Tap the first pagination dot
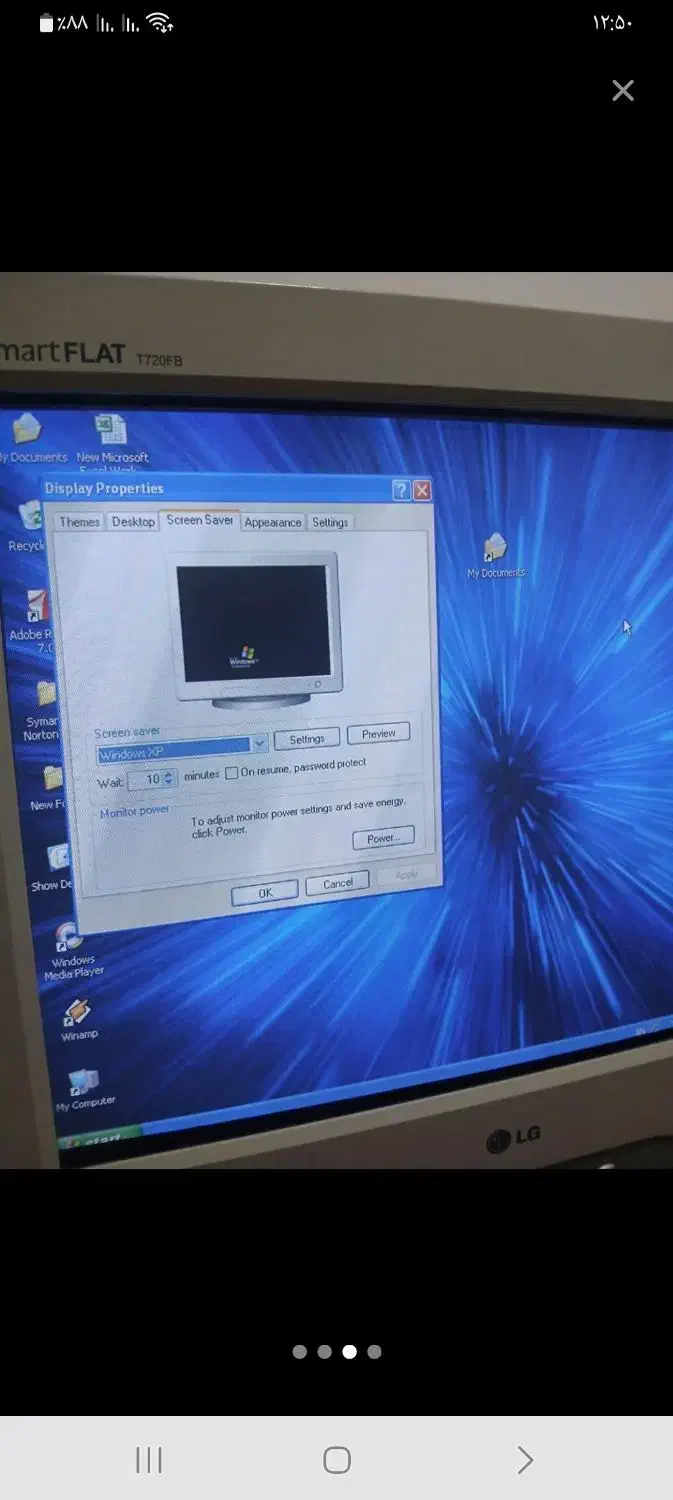Image resolution: width=673 pixels, height=1500 pixels. click(x=299, y=1352)
